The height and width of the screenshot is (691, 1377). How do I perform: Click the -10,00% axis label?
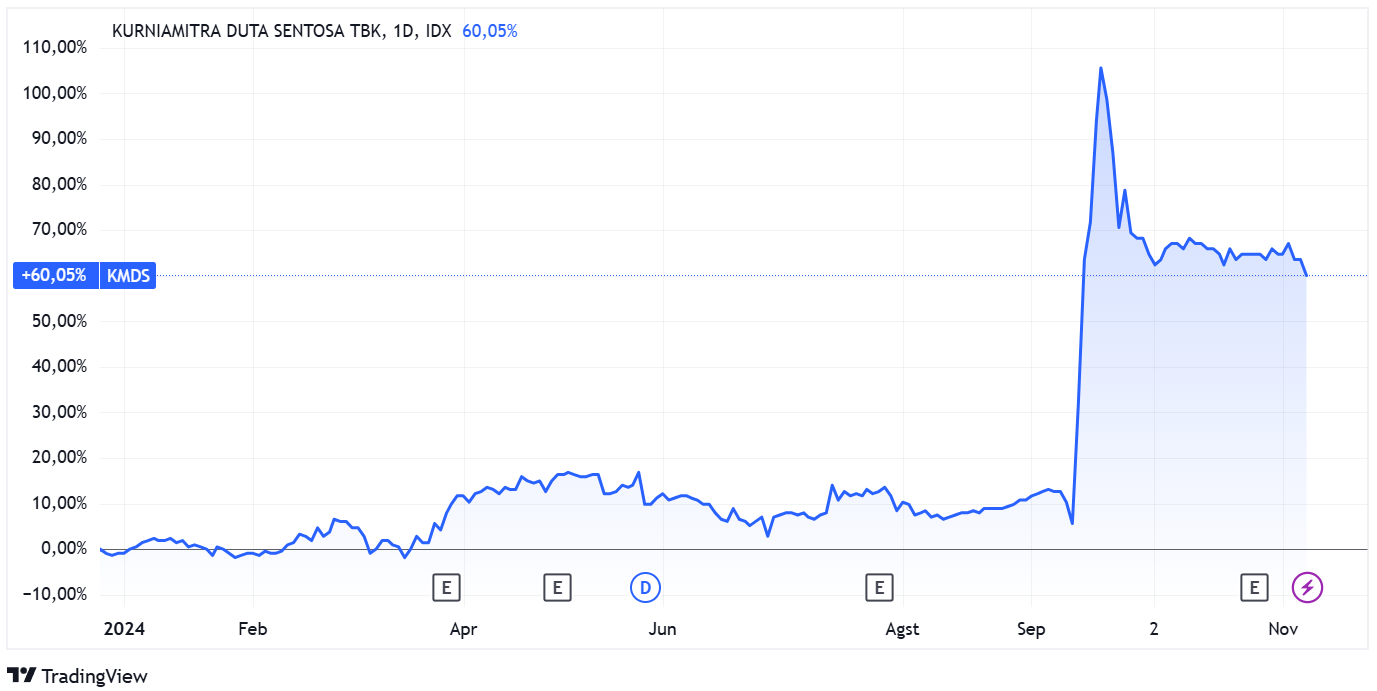tap(55, 594)
